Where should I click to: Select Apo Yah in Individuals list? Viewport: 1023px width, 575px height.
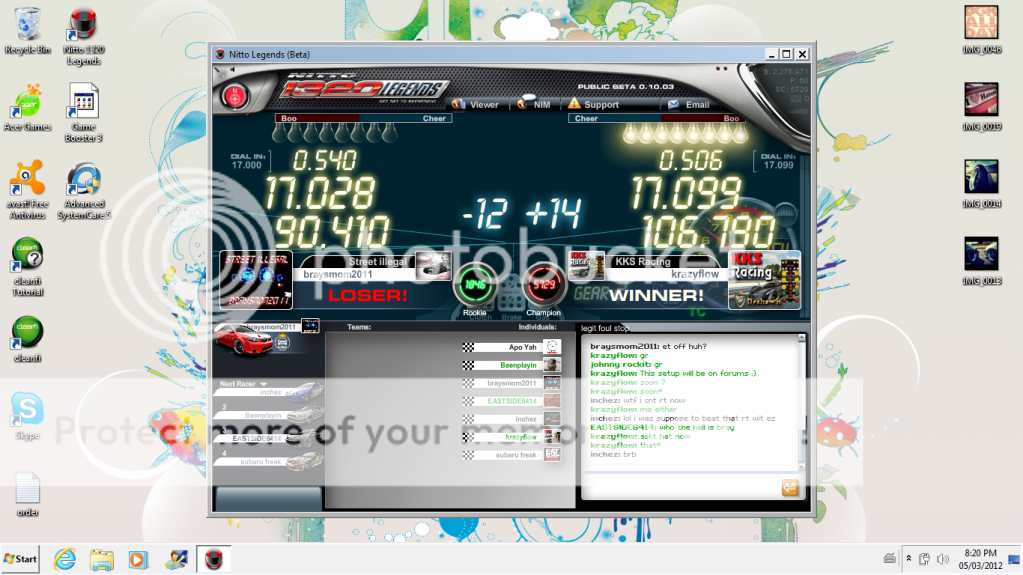click(x=523, y=347)
